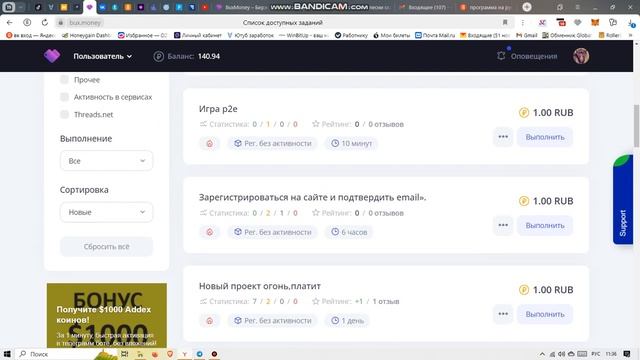640x360 pixels.
Task: Click the bookmark icon in address bar
Action: 505,22
